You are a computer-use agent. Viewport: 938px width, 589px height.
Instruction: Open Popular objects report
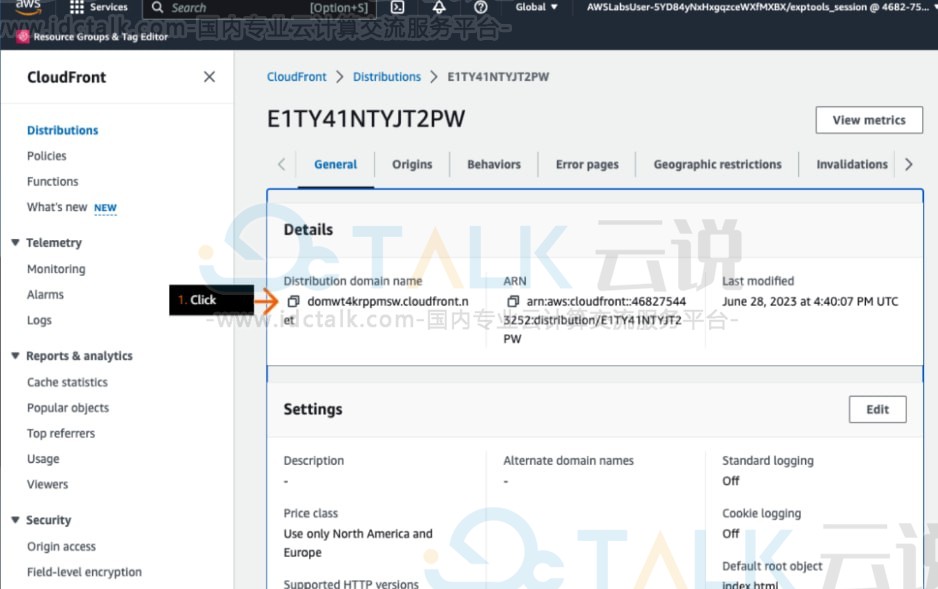(68, 408)
